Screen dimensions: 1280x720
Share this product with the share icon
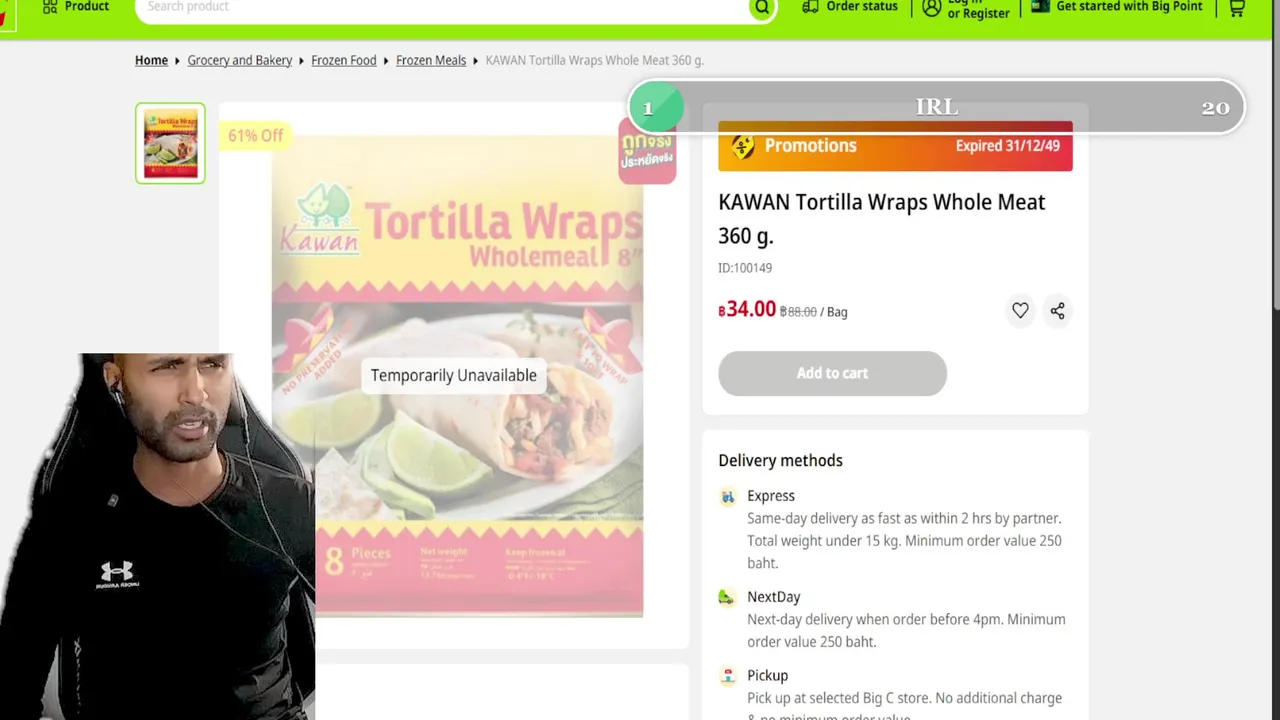tap(1057, 311)
